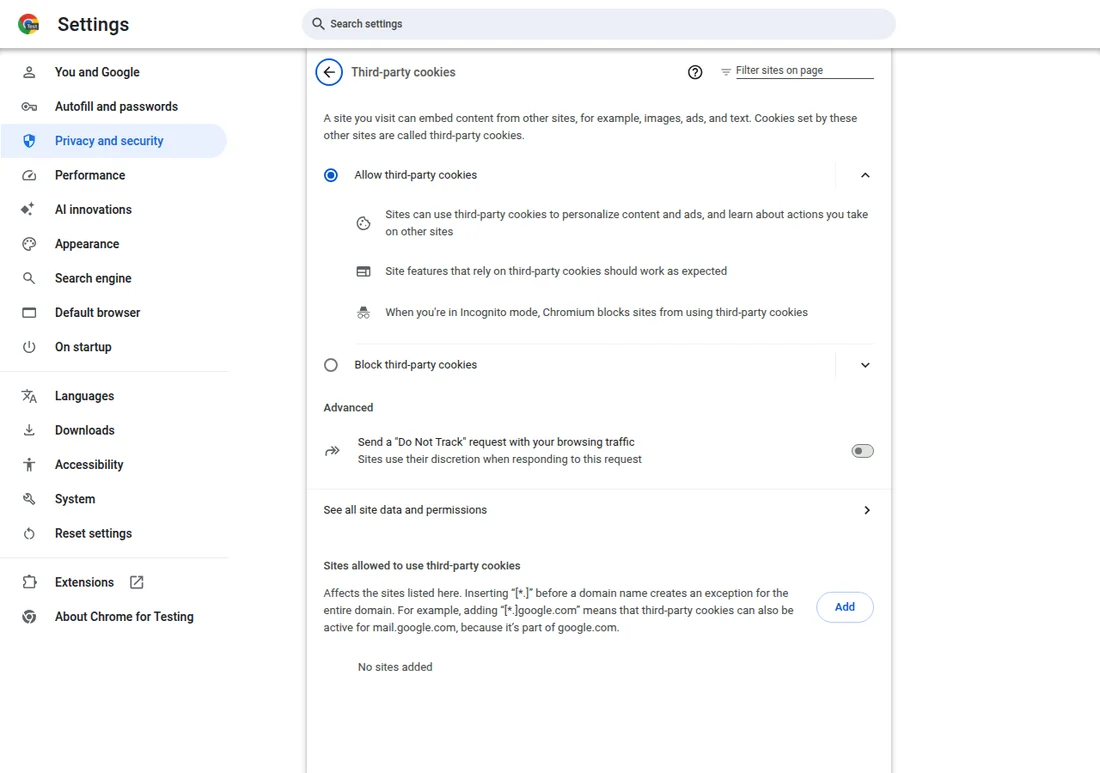Click the person icon for You and Google
1100x773 pixels.
(x=29, y=72)
